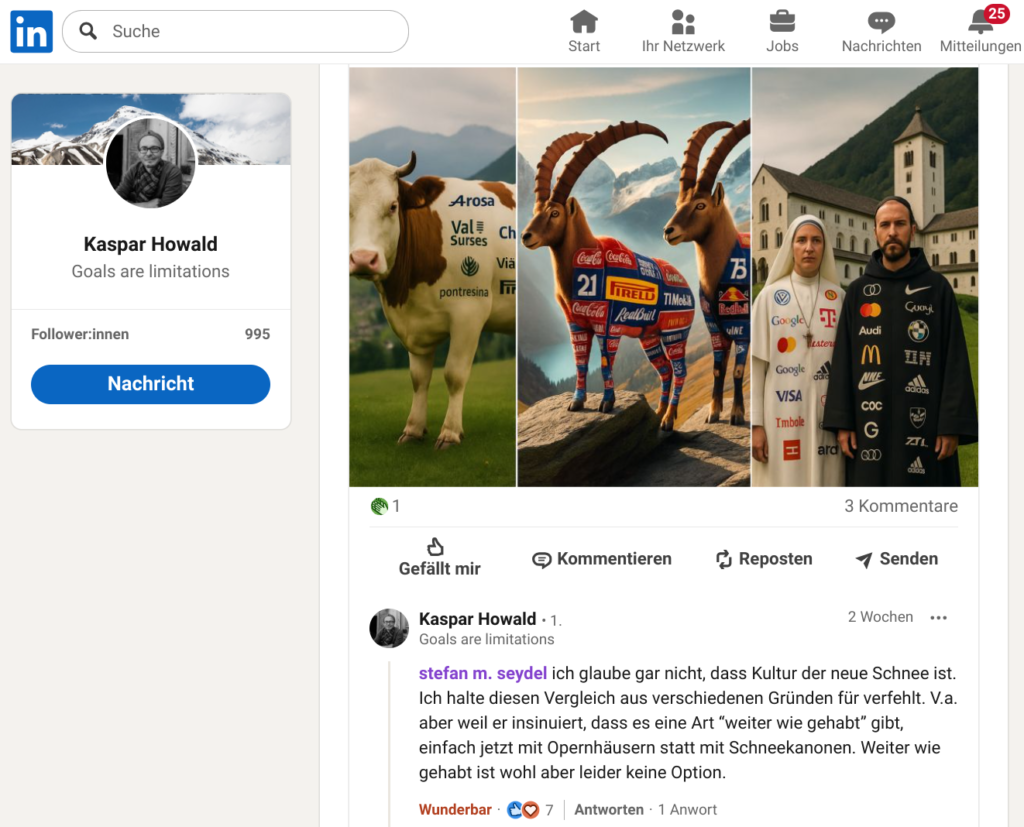Image resolution: width=1024 pixels, height=827 pixels.
Task: Send the post via Senden
Action: point(896,559)
